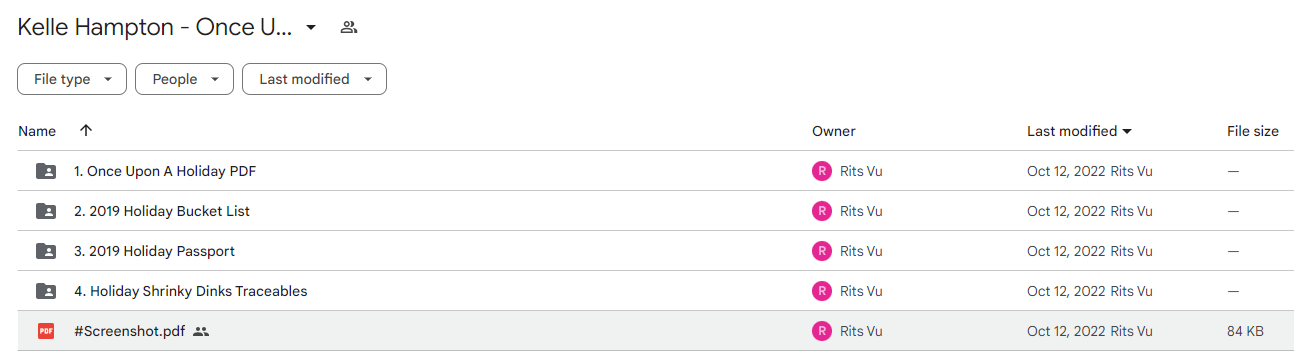
Task: Click the shared icon next to #Screenshot.pdf
Action: [x=201, y=331]
